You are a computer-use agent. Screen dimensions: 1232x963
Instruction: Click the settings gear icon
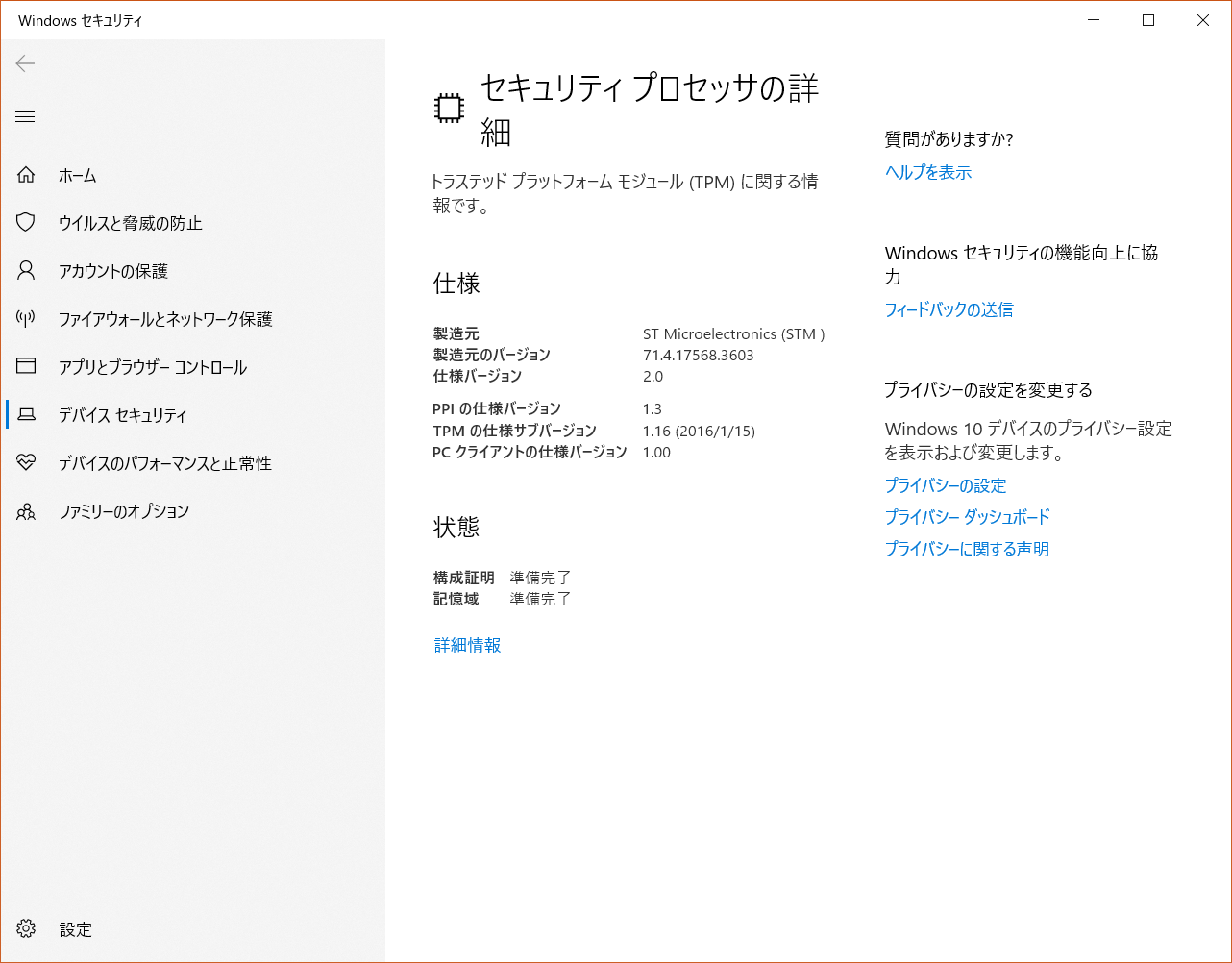tap(26, 929)
